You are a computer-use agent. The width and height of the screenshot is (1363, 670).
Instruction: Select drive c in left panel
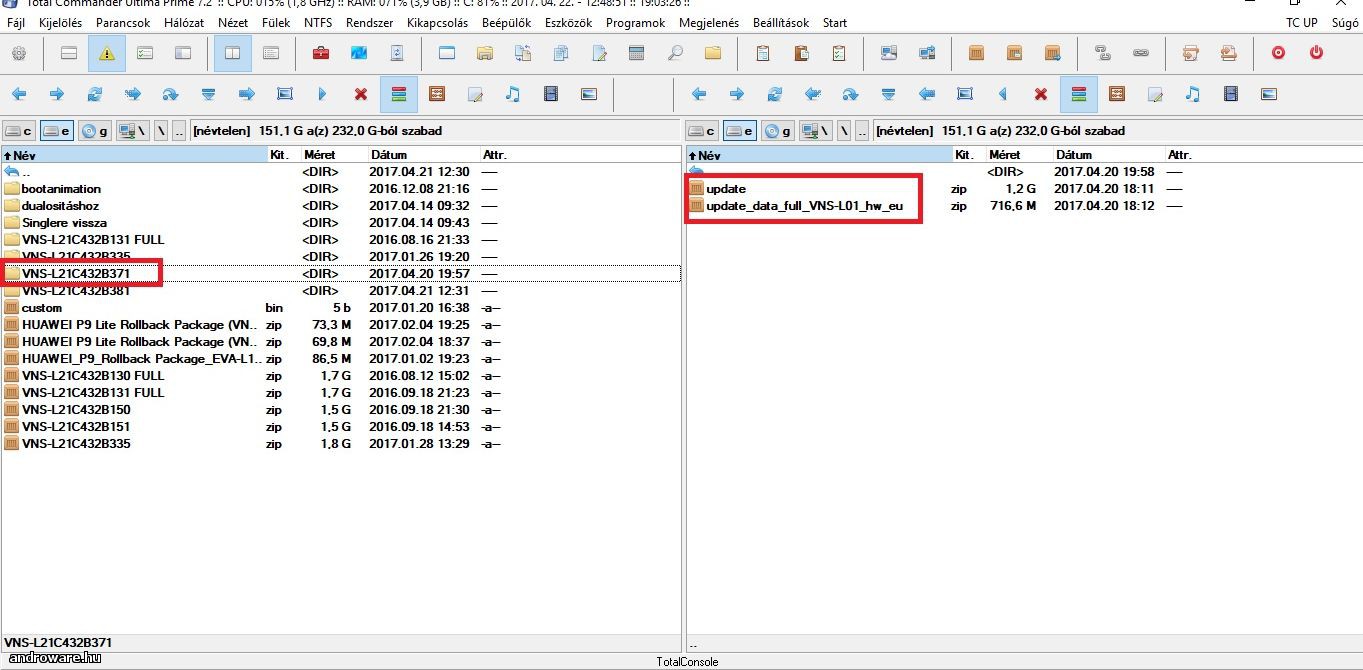19,131
